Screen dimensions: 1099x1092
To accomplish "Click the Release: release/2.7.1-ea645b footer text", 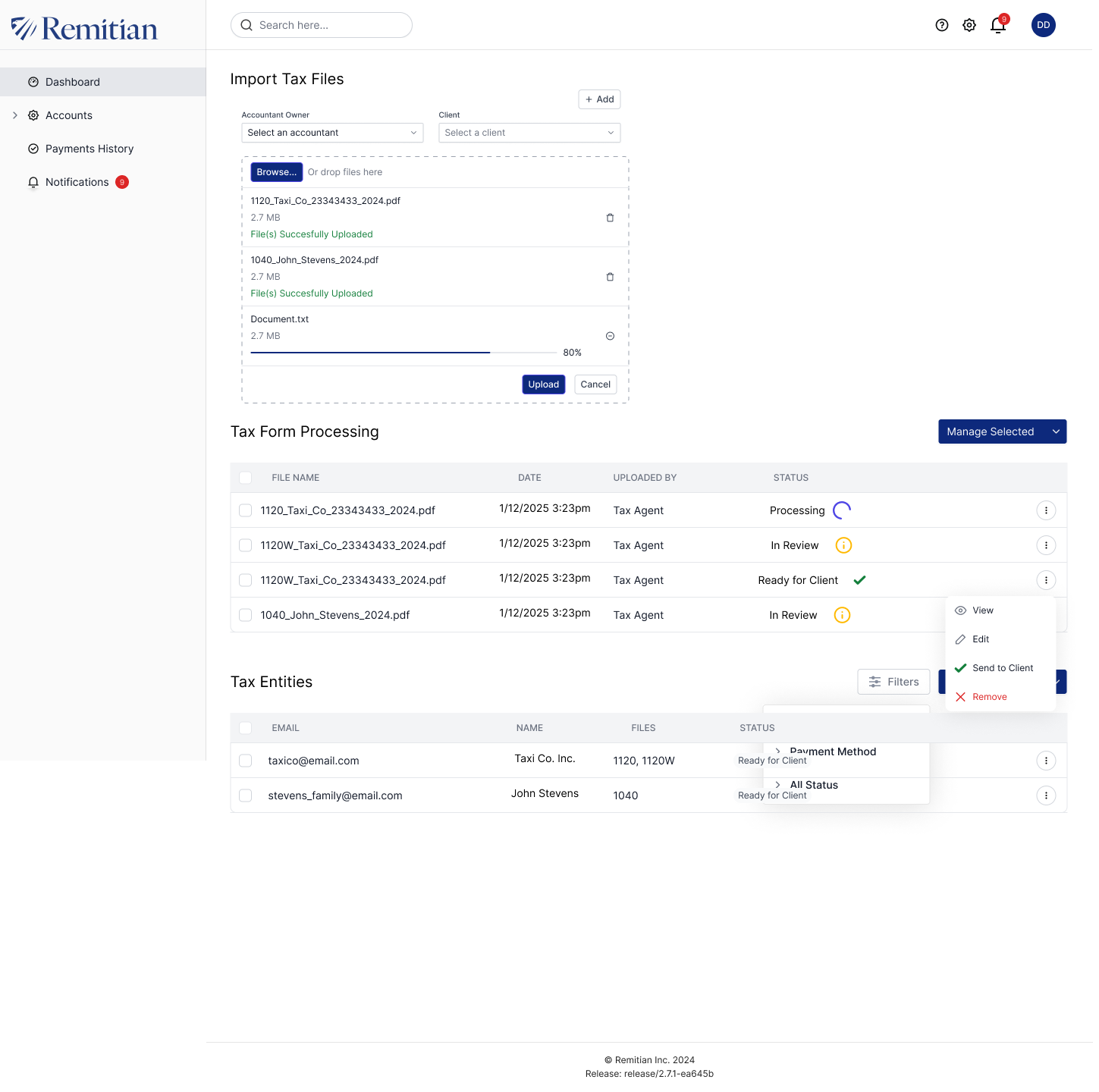I will pos(649,1074).
